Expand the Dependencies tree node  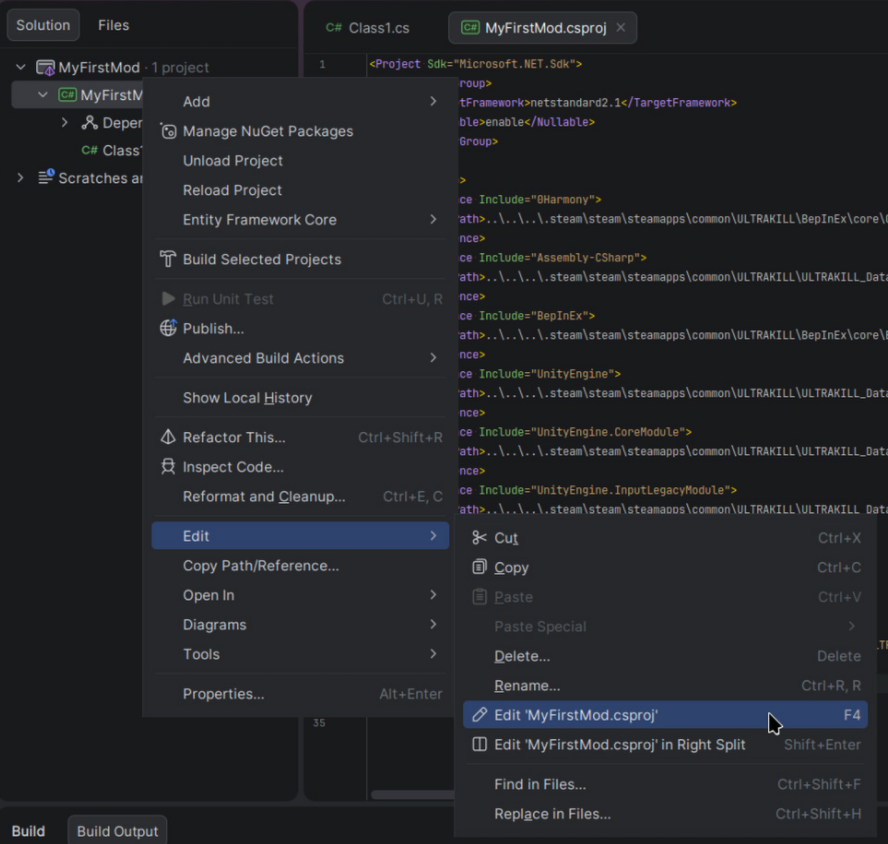[x=65, y=123]
